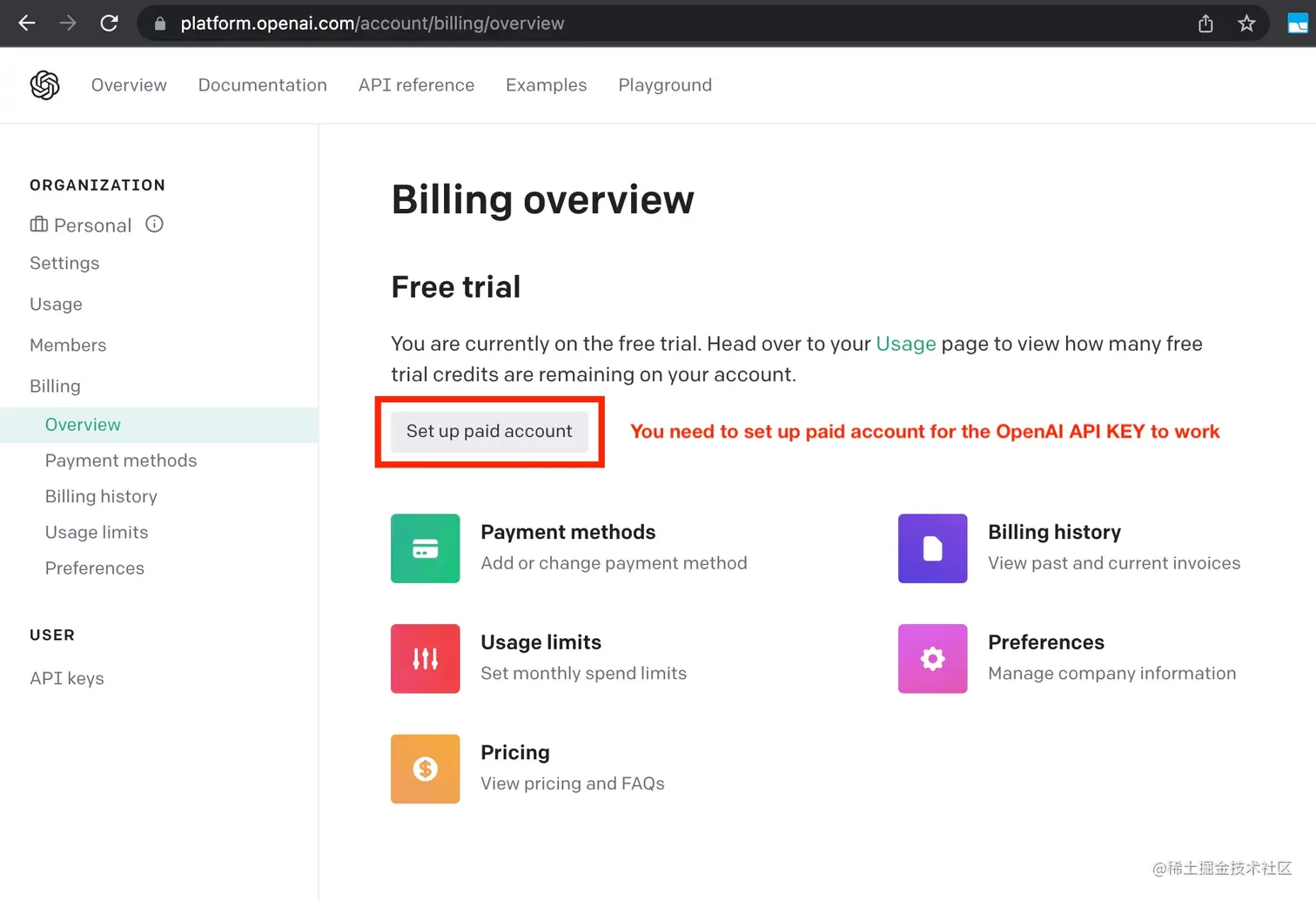Go to API reference in top navigation
Image resolution: width=1316 pixels, height=901 pixels.
tap(417, 85)
